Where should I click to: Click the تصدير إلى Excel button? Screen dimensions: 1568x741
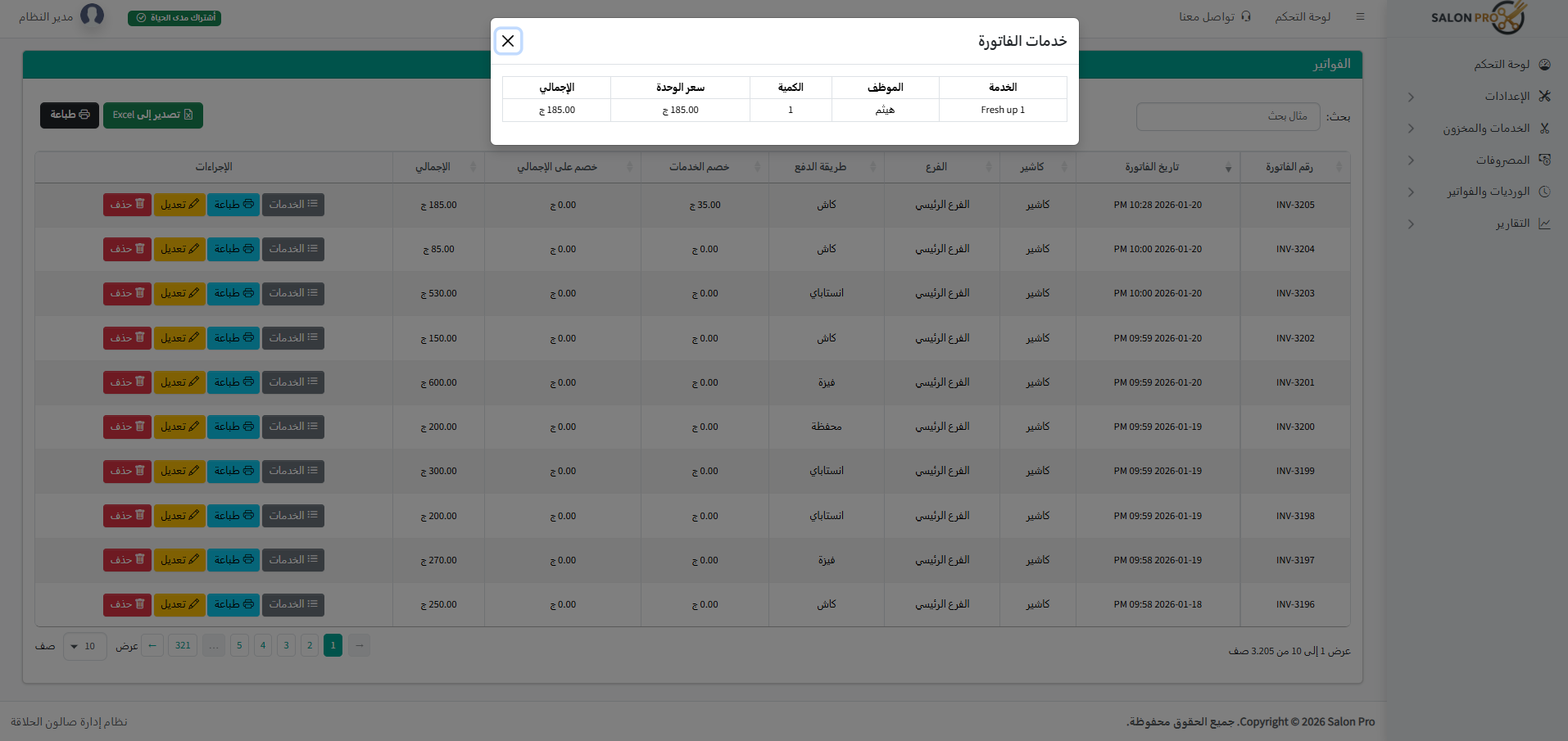pyautogui.click(x=152, y=115)
